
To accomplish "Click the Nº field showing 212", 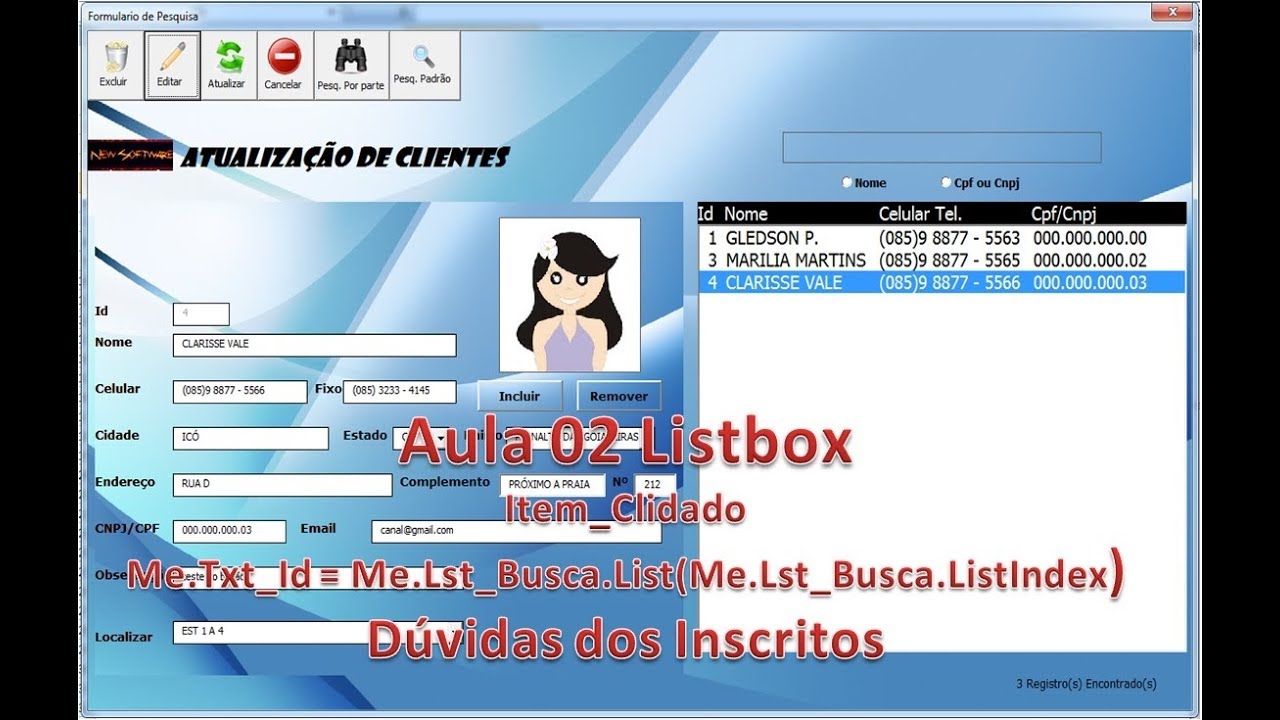I will 654,485.
